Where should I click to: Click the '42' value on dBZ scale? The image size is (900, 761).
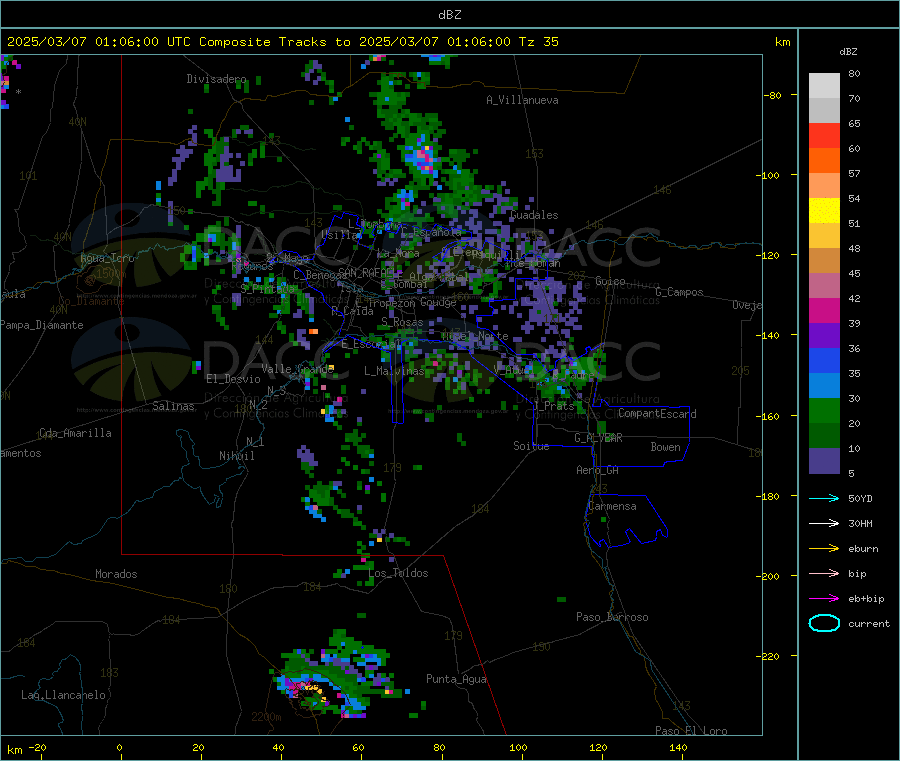[854, 298]
